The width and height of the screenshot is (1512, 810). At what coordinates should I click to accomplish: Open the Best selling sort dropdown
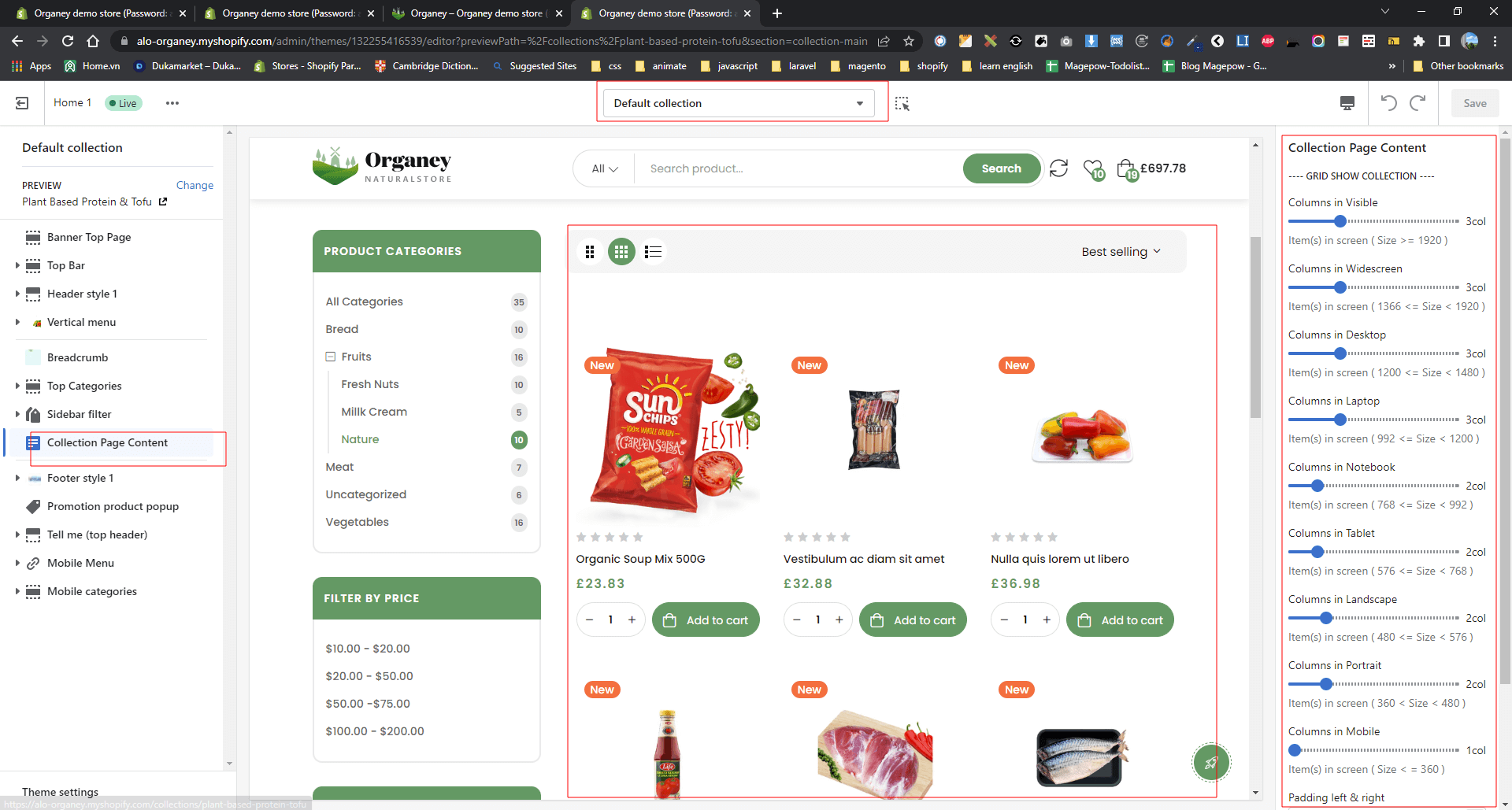(1121, 252)
